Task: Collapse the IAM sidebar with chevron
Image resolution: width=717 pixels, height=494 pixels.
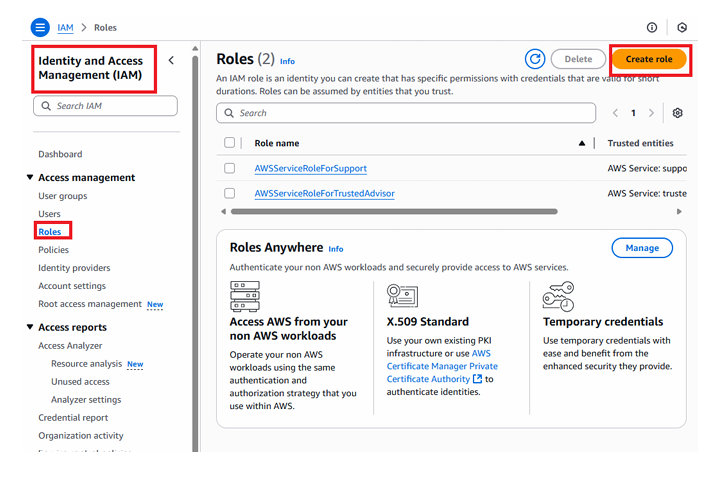Action: [x=171, y=60]
